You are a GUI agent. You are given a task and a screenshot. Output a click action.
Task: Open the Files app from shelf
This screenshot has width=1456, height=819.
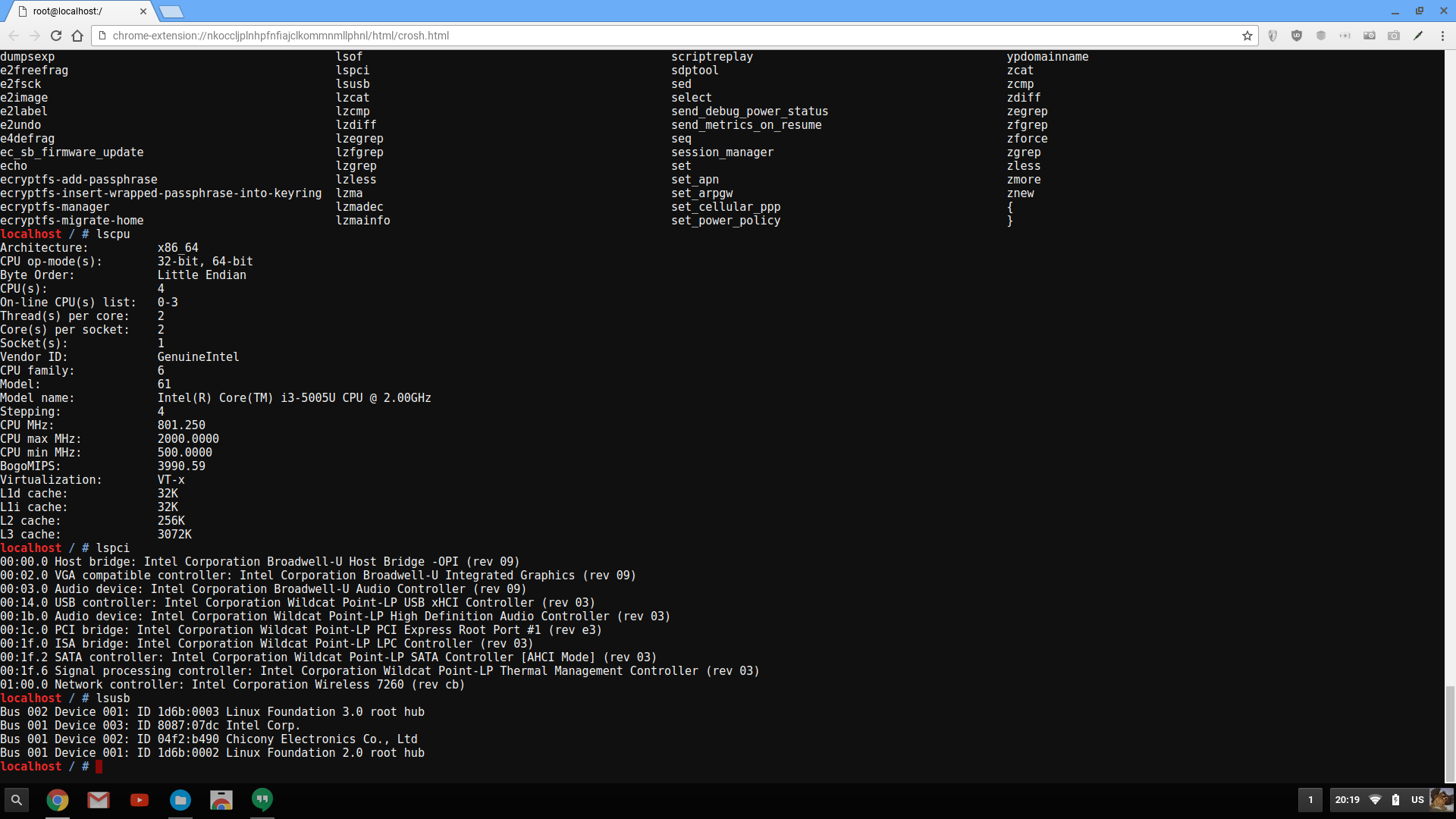(180, 800)
